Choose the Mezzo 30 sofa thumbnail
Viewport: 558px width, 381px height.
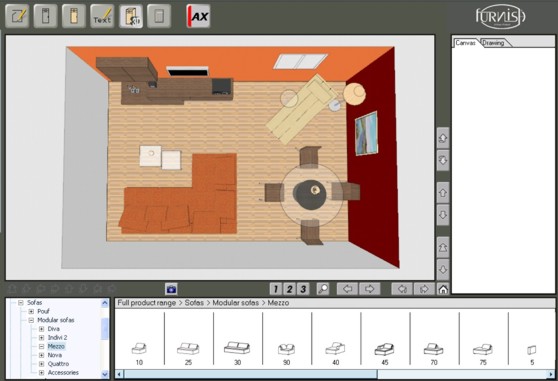[237, 351]
